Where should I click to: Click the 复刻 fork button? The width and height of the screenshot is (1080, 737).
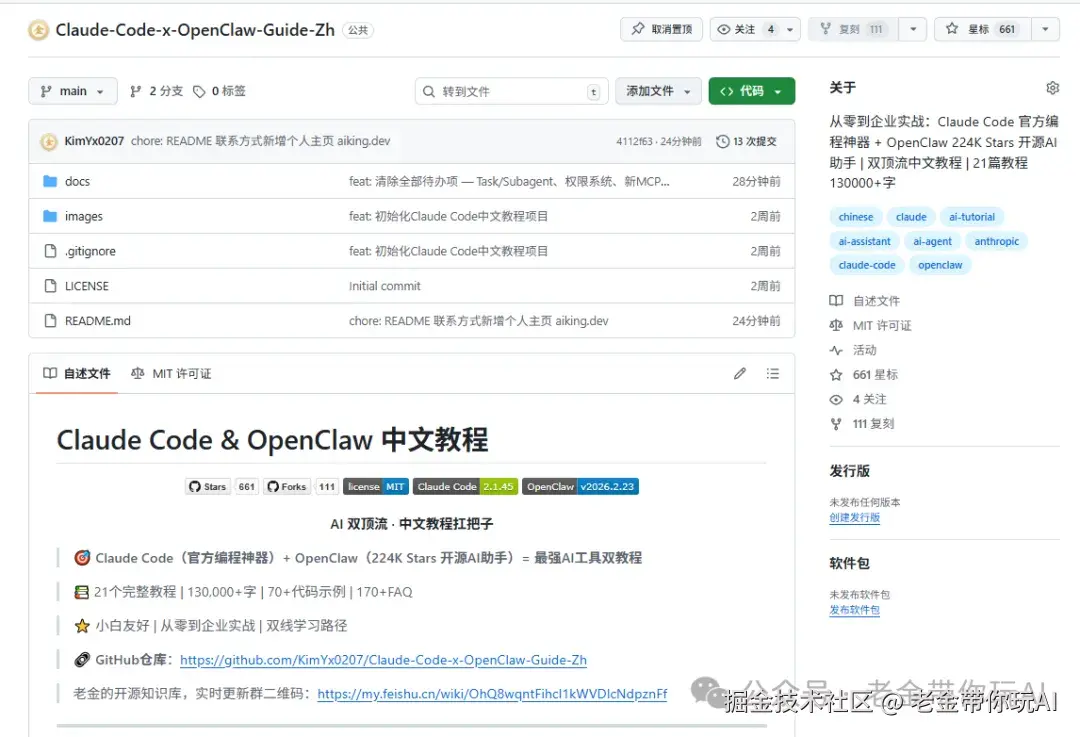click(x=853, y=30)
